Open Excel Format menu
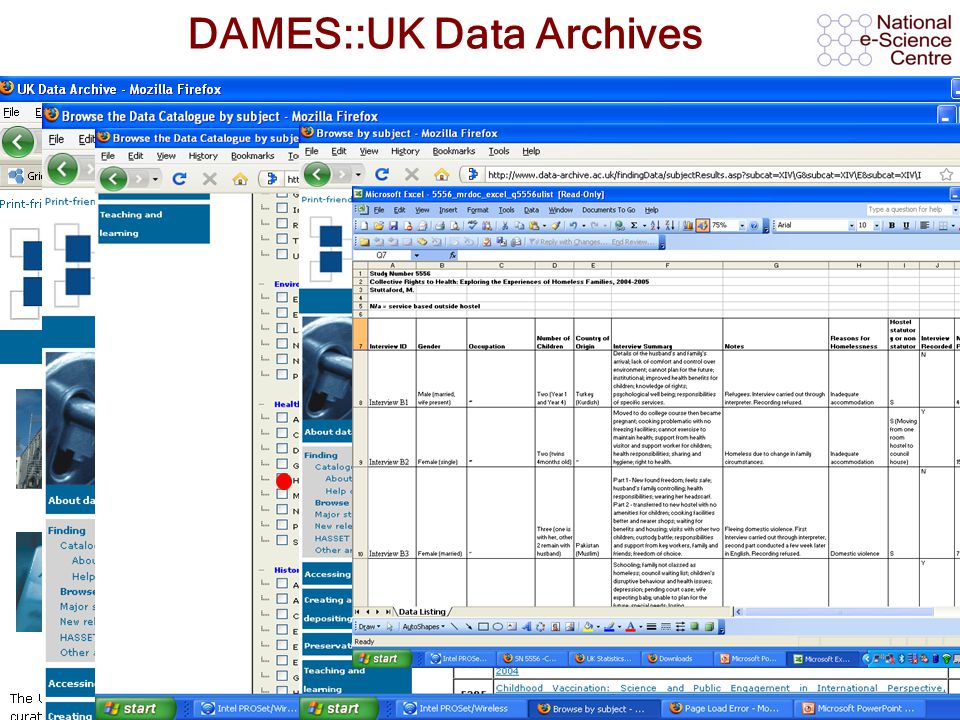Screen dimensions: 960x720 pyautogui.click(x=478, y=209)
